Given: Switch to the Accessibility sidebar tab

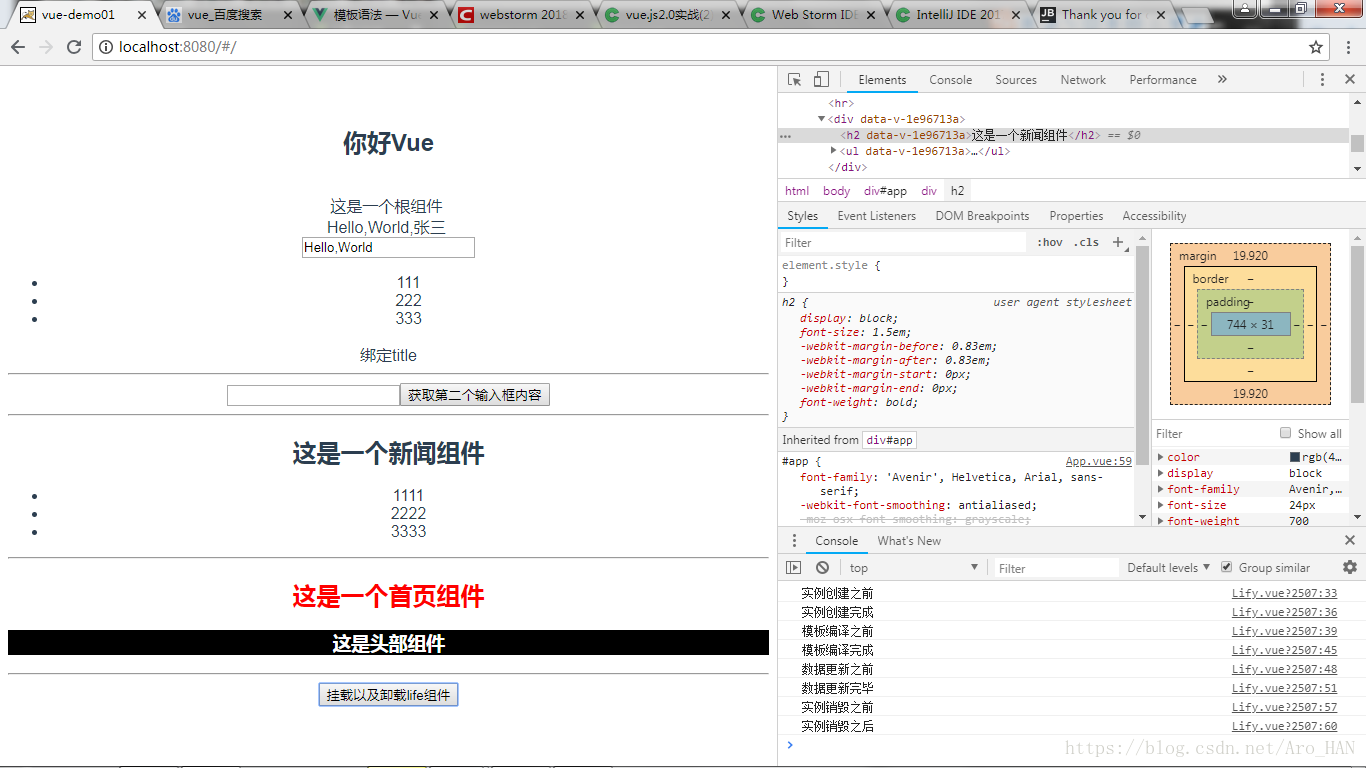Looking at the screenshot, I should [x=1154, y=216].
